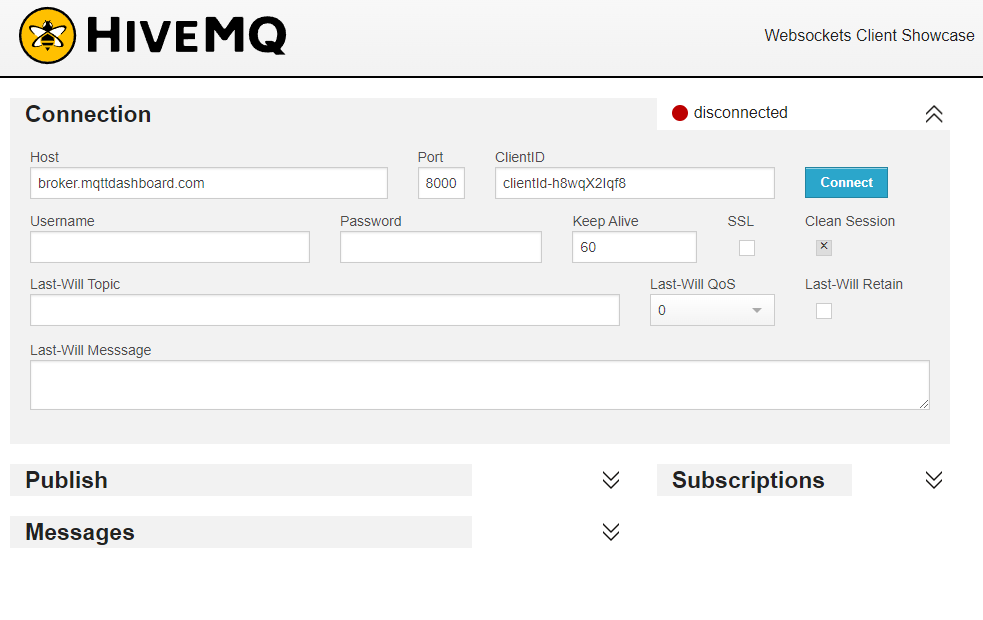Click the HiveMQ bee logo
Viewport: 983px width, 620px height.
pos(48,36)
